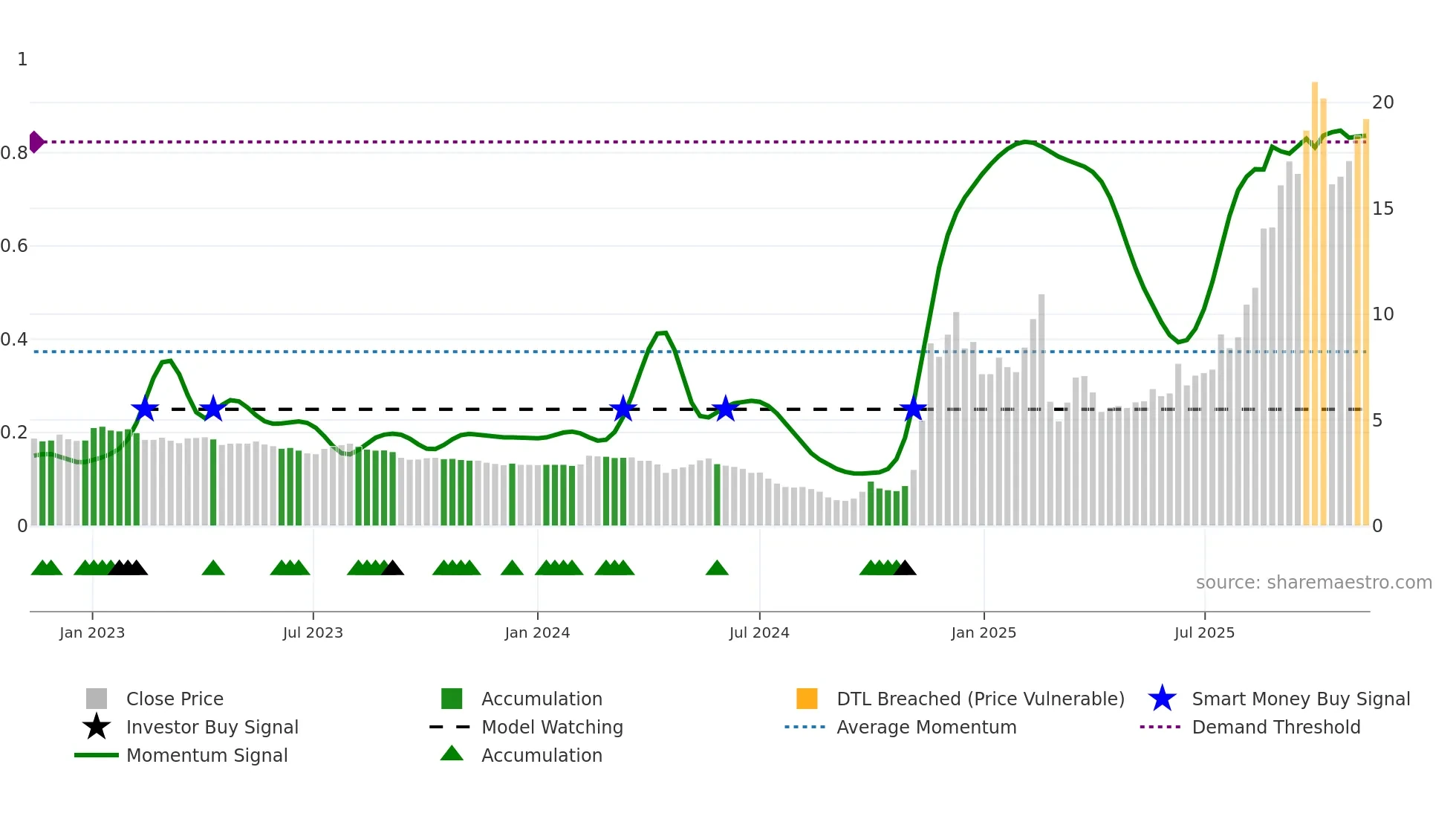The width and height of the screenshot is (1456, 819).
Task: Toggle Close Price legend entry
Action: pyautogui.click(x=175, y=699)
